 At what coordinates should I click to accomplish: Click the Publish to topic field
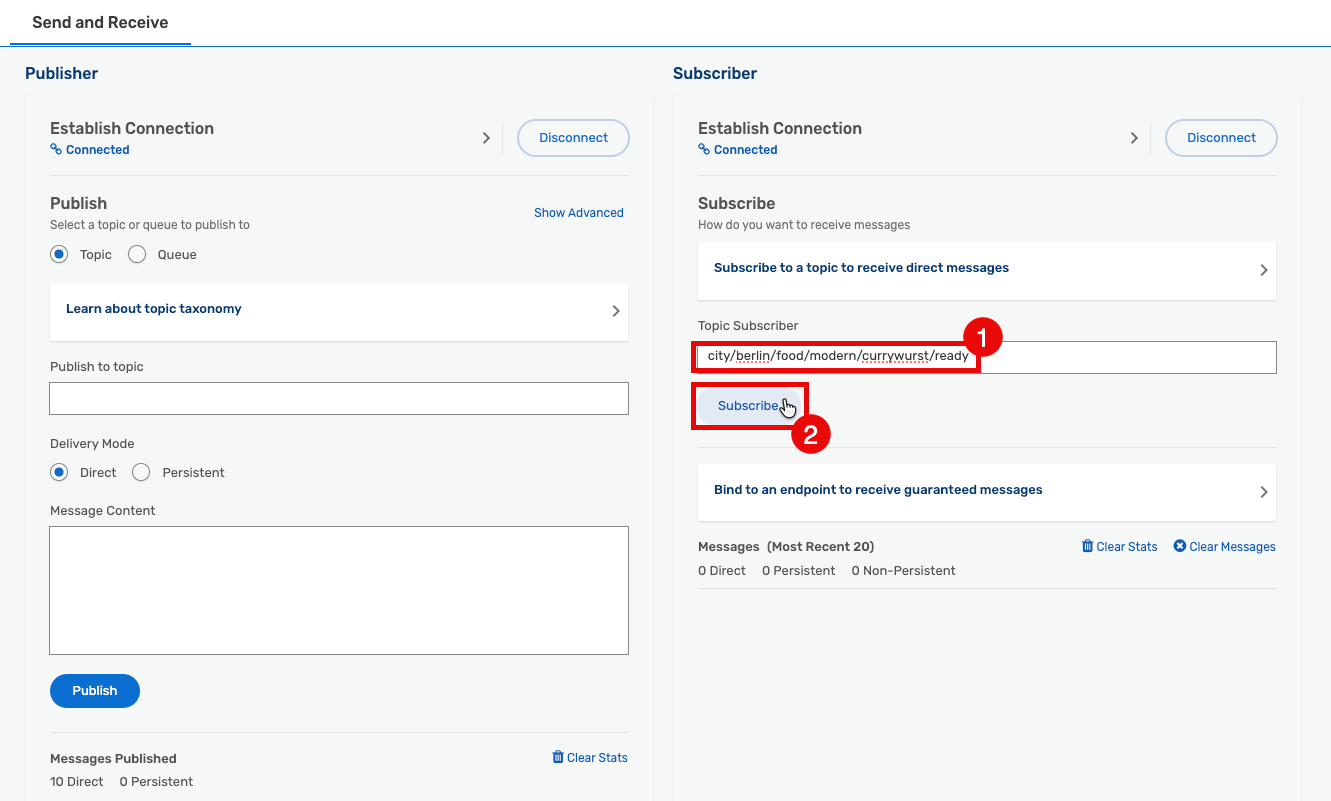[x=339, y=398]
